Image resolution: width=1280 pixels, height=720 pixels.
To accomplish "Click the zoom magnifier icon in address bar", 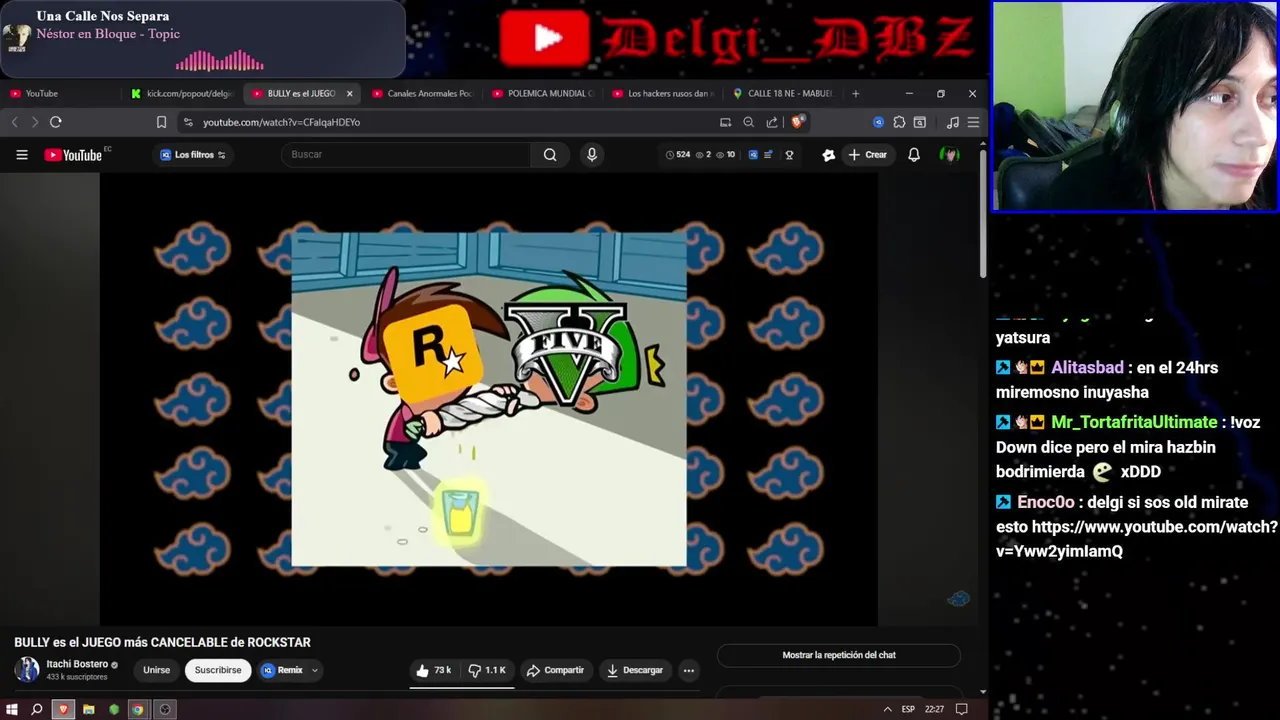I will click(748, 122).
